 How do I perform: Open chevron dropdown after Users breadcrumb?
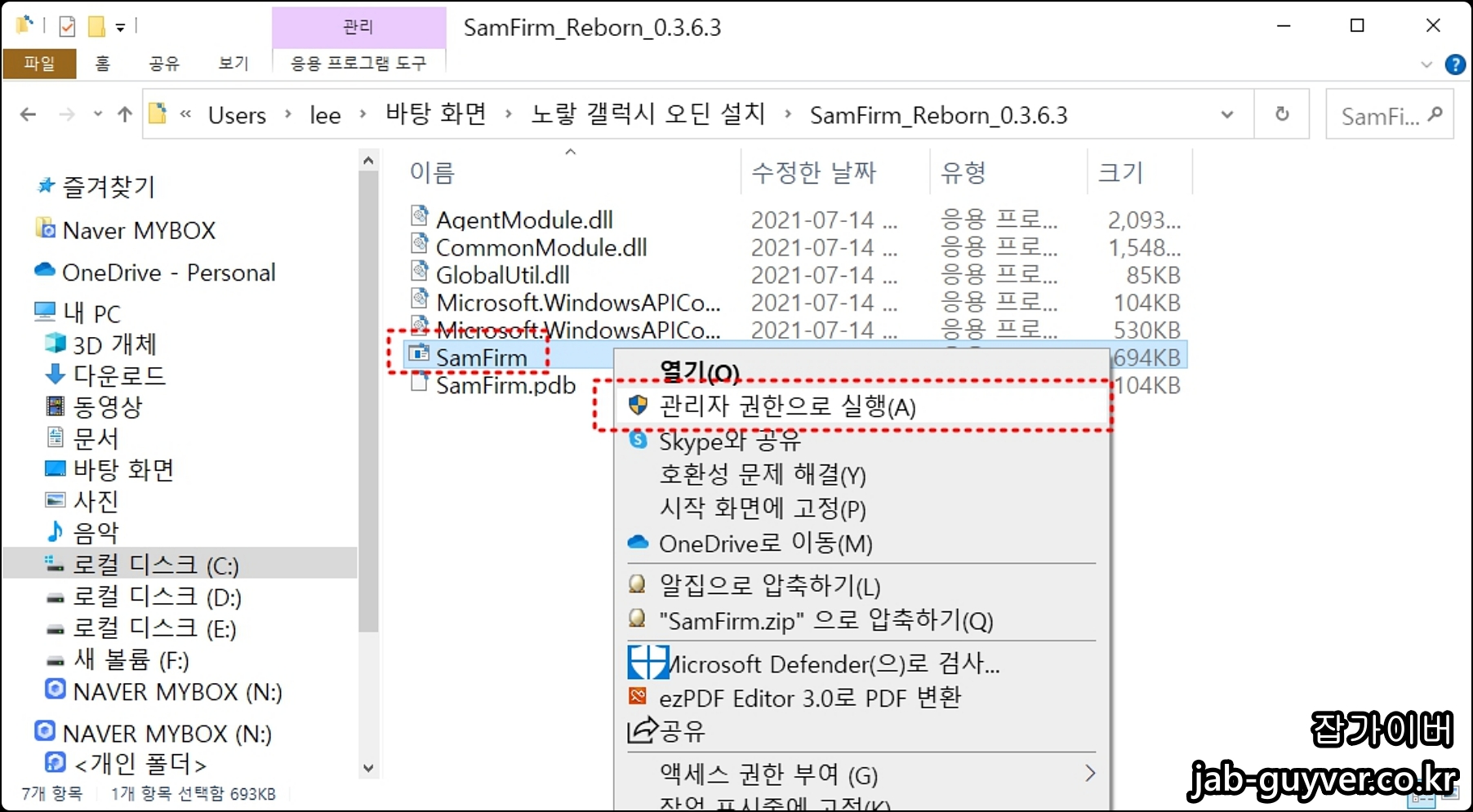click(288, 114)
